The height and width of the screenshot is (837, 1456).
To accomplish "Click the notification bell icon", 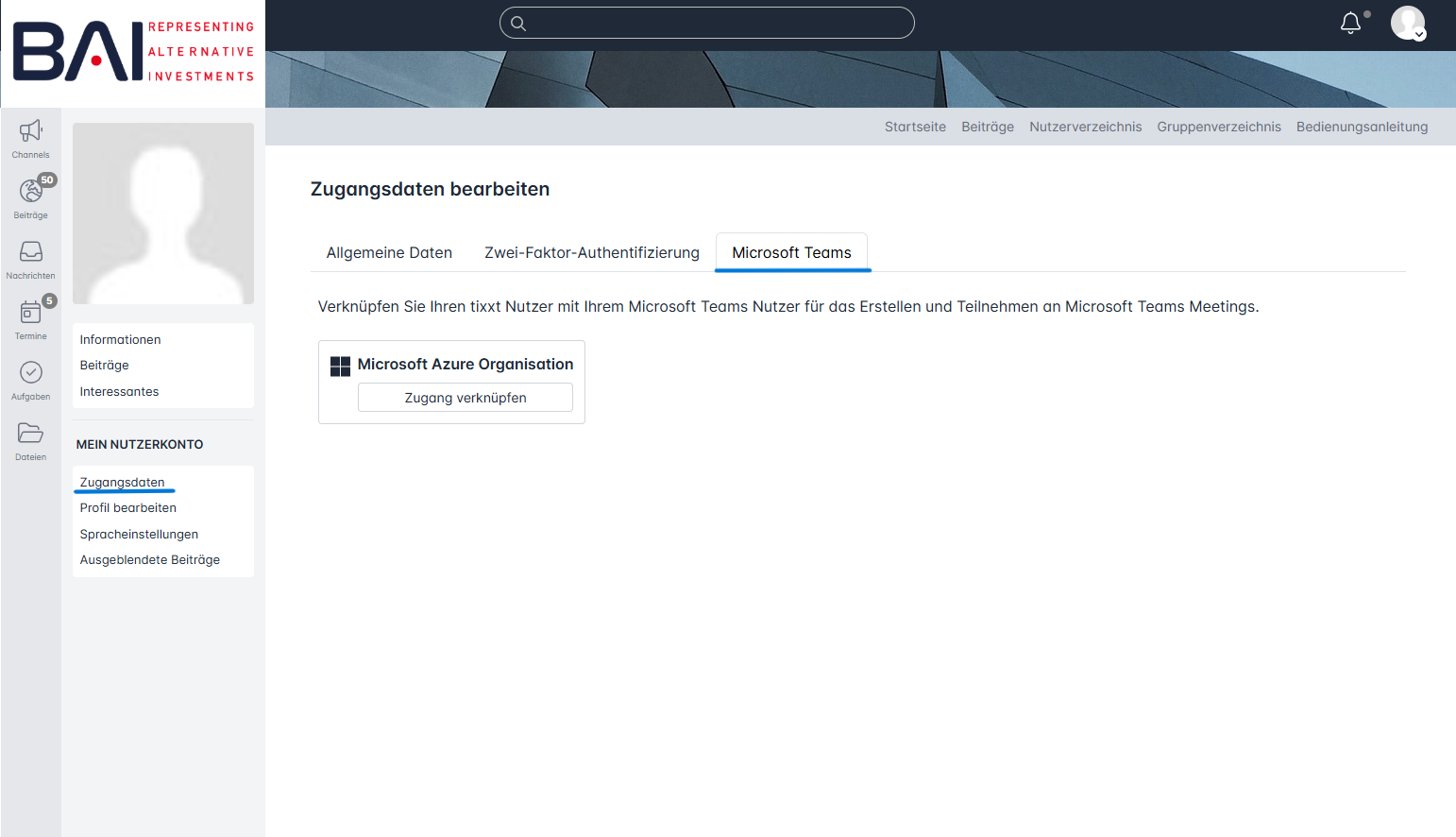I will [x=1350, y=23].
